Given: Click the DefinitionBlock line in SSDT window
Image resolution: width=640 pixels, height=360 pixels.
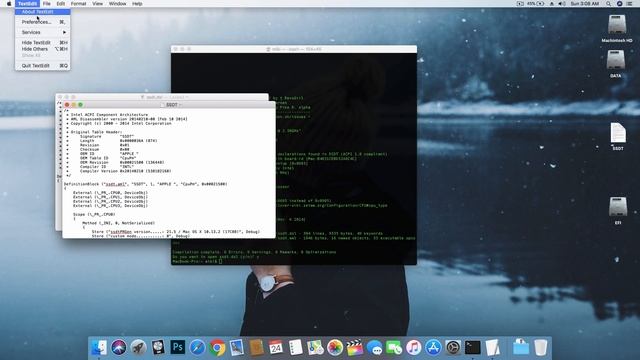Looking at the screenshot, I should coord(146,184).
